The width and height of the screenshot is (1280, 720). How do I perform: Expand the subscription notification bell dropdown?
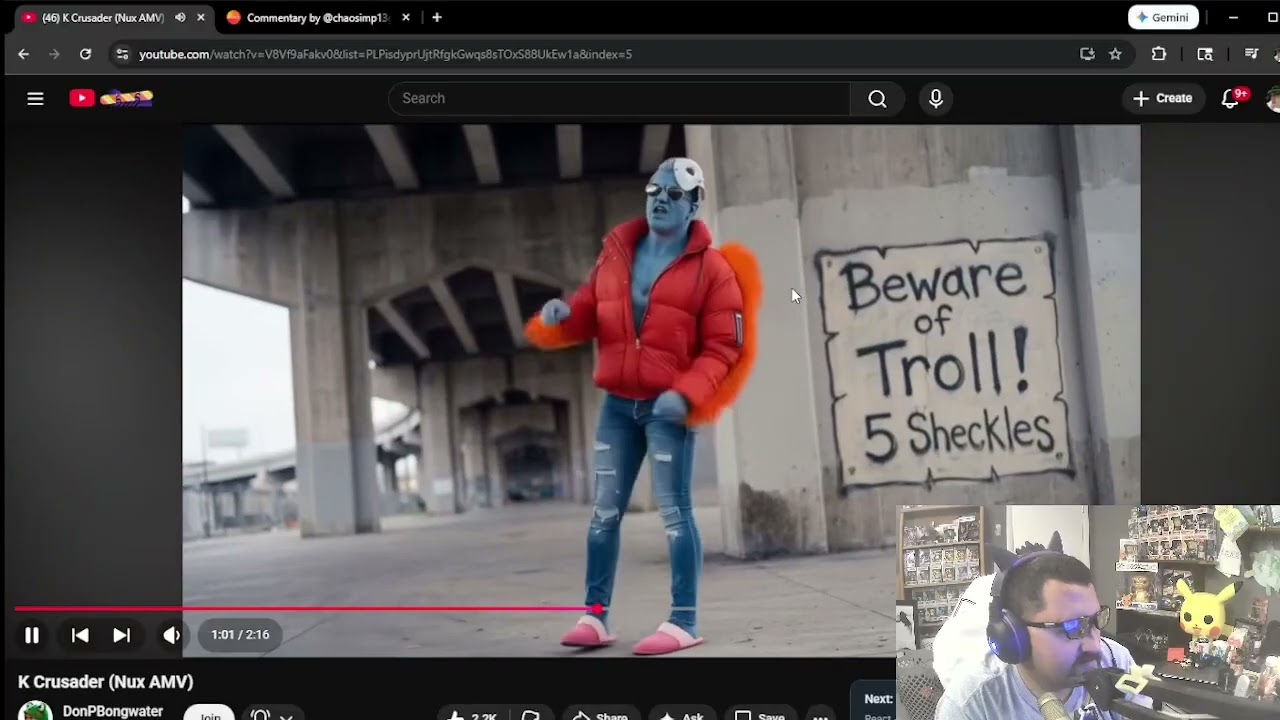click(x=272, y=714)
